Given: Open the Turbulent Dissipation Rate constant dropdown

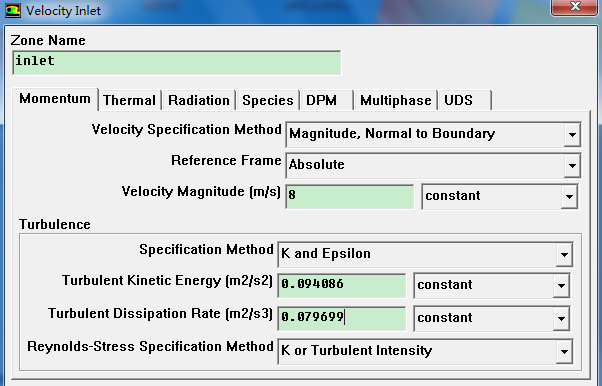Looking at the screenshot, I should (x=492, y=318).
